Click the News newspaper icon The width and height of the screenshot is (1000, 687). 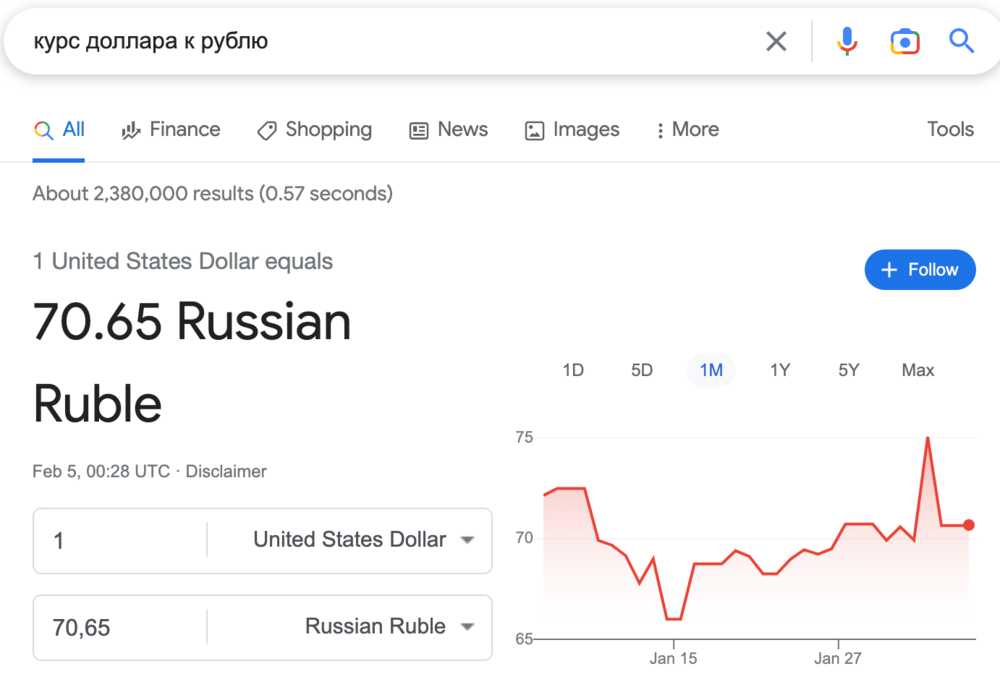coord(419,130)
